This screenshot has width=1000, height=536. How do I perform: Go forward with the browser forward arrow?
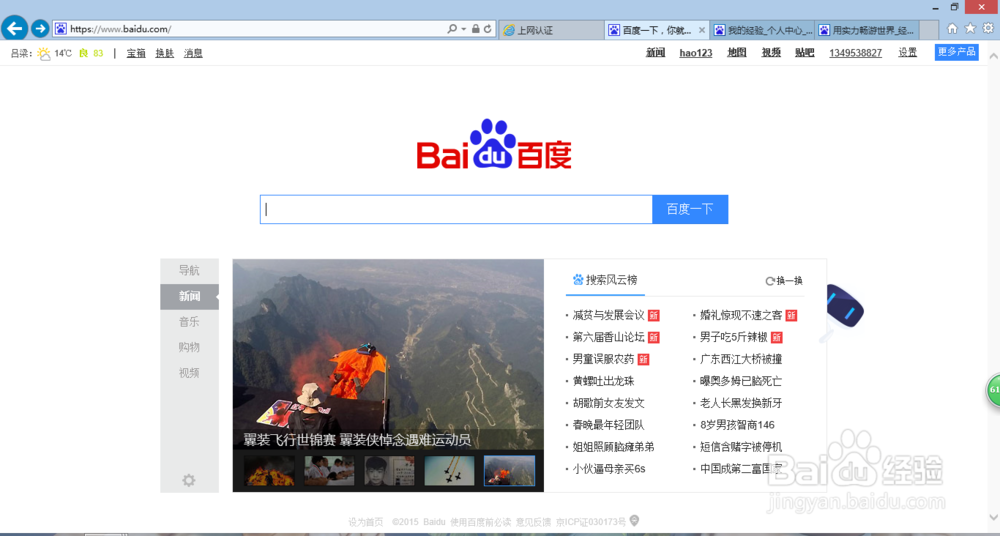tap(40, 28)
